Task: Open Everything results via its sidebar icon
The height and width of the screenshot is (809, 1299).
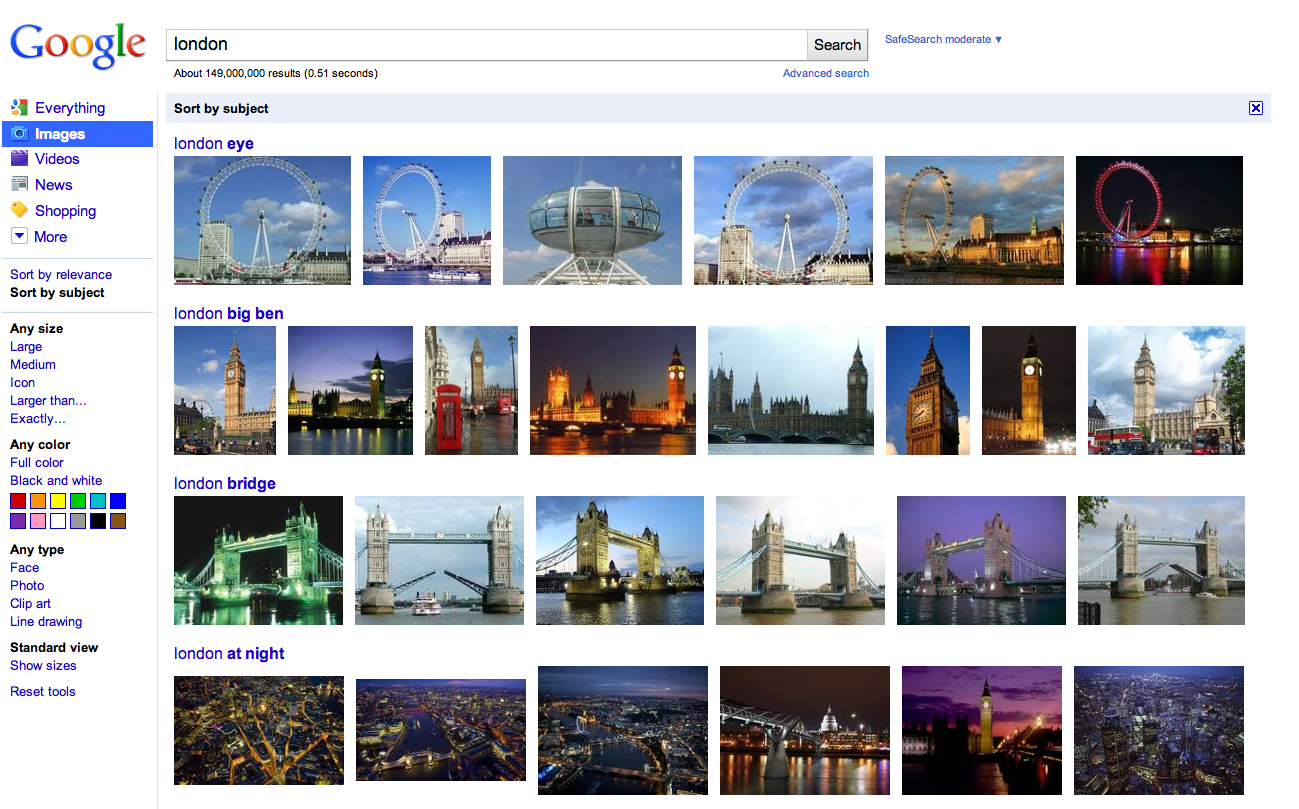Action: [19, 108]
